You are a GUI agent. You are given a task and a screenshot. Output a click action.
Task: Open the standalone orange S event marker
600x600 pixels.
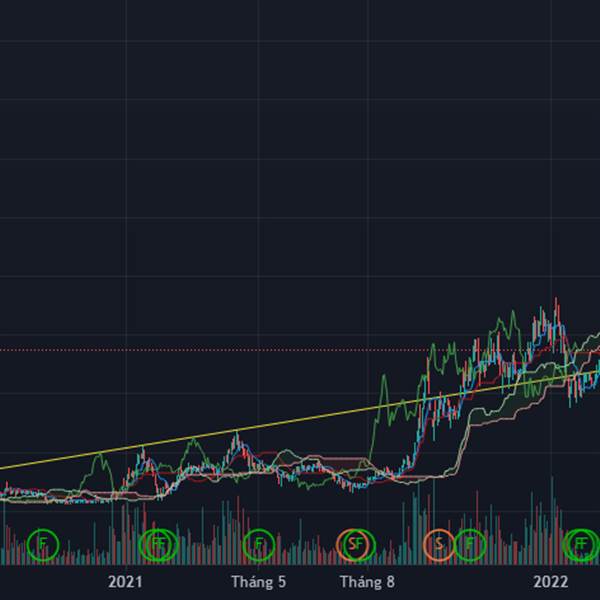click(x=439, y=544)
